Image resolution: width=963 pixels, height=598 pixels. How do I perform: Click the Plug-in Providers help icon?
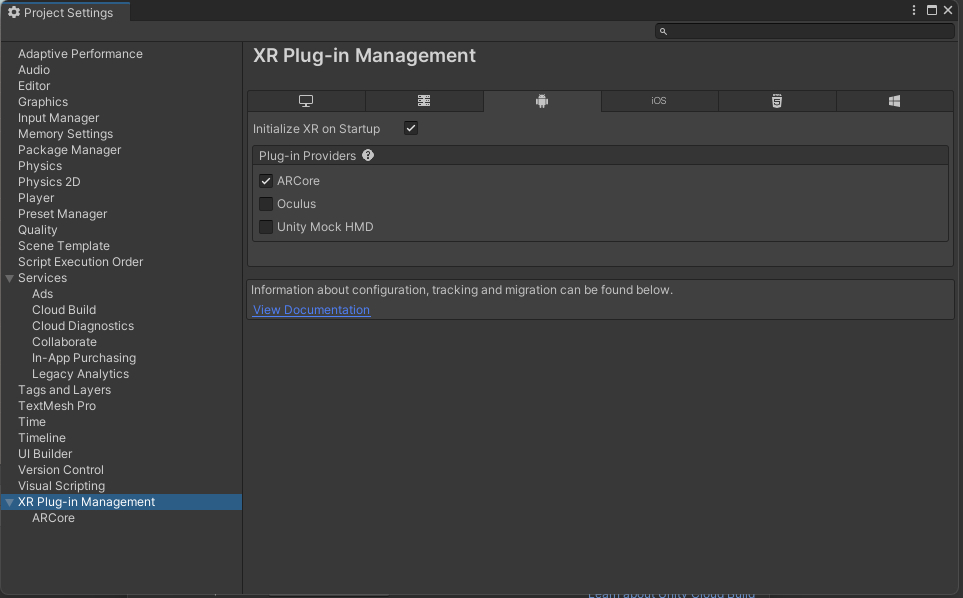point(368,155)
